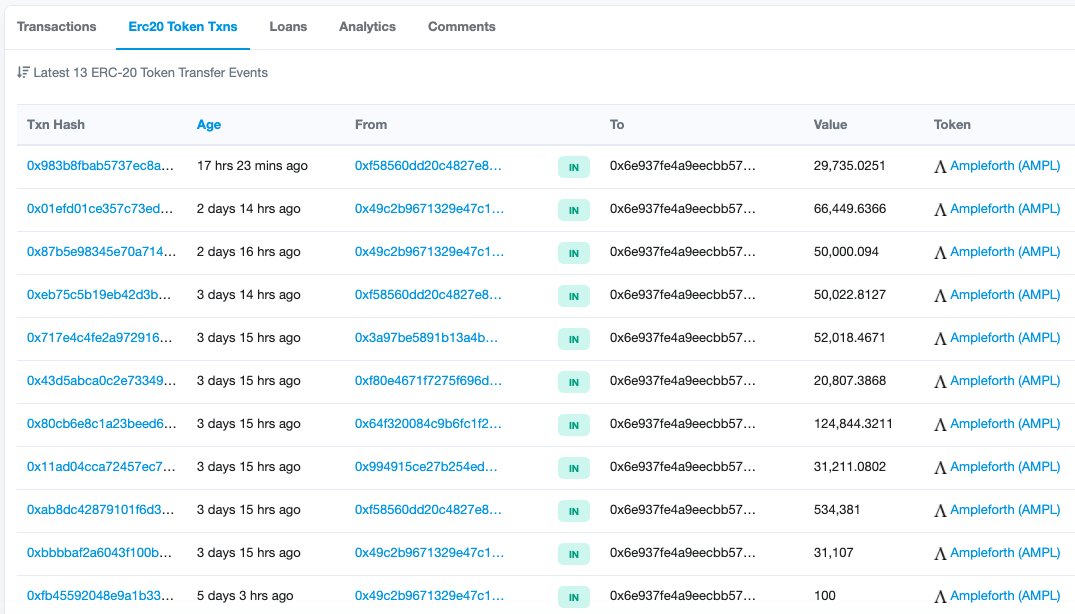Open transaction hash 0x87b5e98345e70a714
Screen dimensions: 1075x614
click(101, 252)
